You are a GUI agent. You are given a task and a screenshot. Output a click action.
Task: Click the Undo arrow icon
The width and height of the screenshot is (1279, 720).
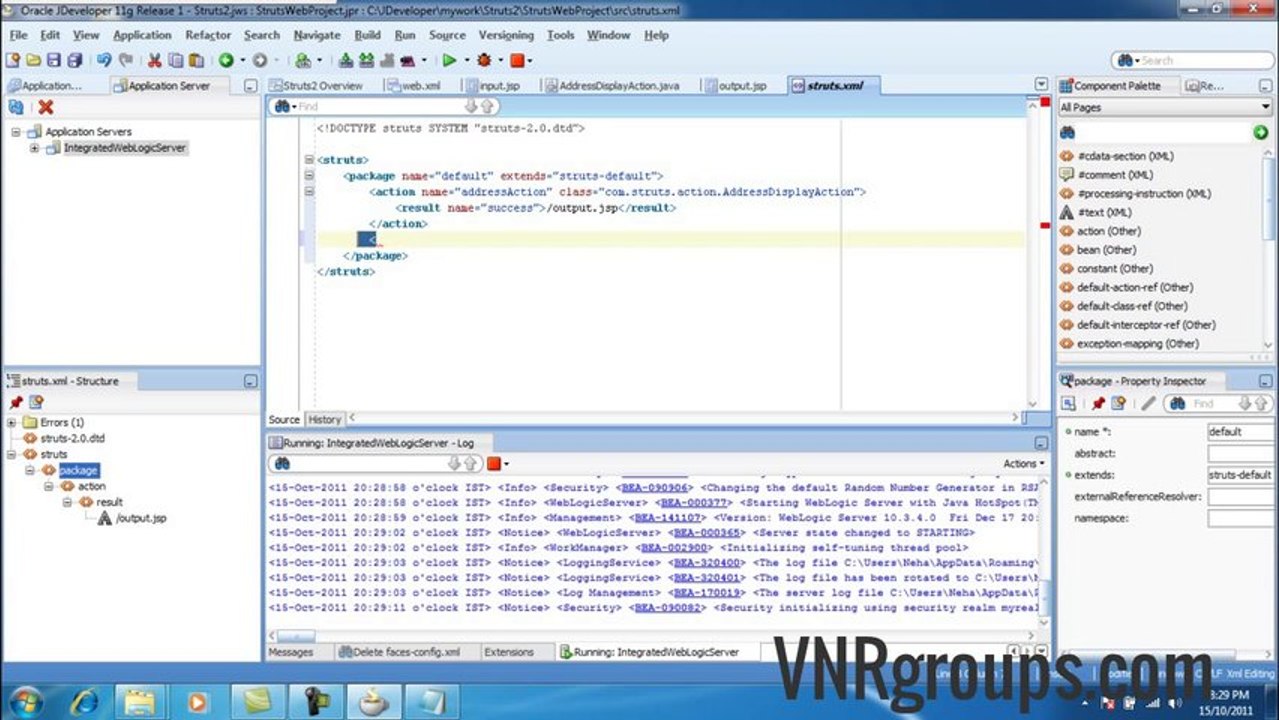coord(103,61)
